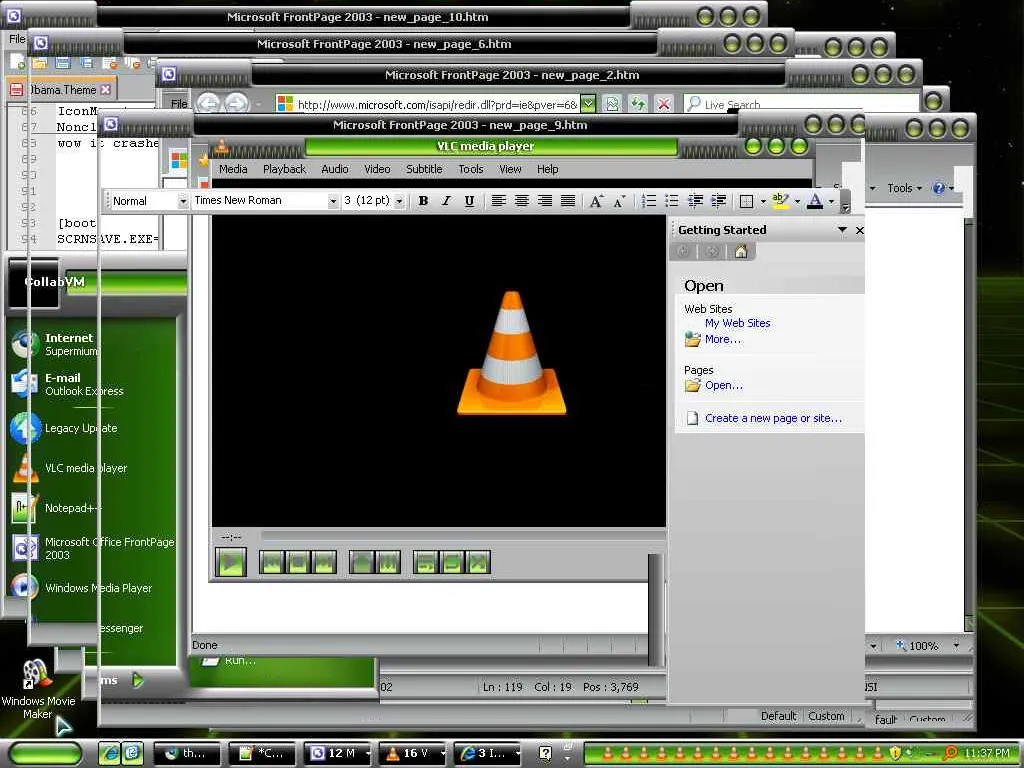Skip to next track in VLC
The width and height of the screenshot is (1024, 768).
[x=324, y=562]
